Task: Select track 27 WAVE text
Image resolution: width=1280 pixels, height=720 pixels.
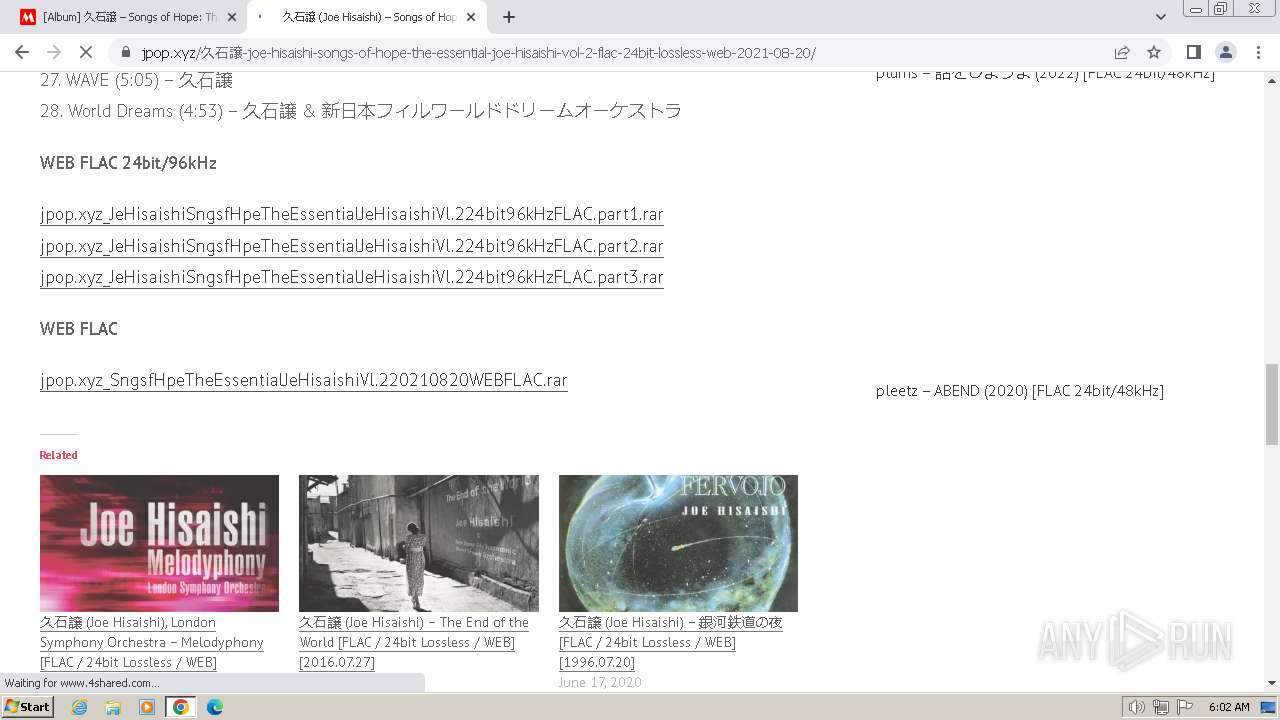Action: [136, 80]
